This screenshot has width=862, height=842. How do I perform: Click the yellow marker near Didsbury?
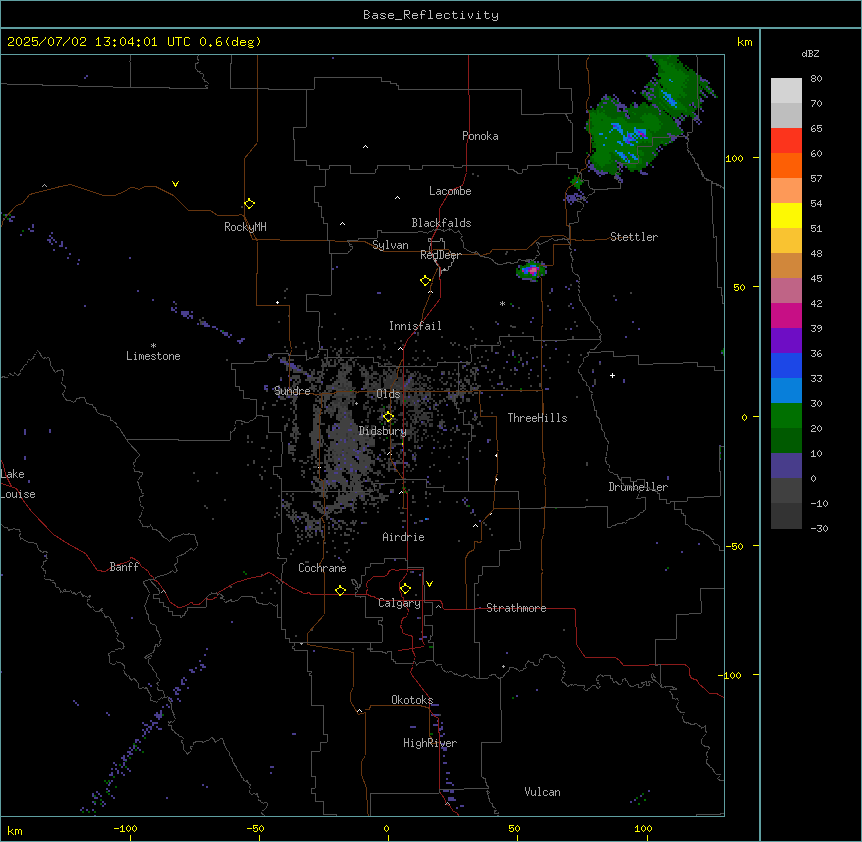[x=388, y=417]
